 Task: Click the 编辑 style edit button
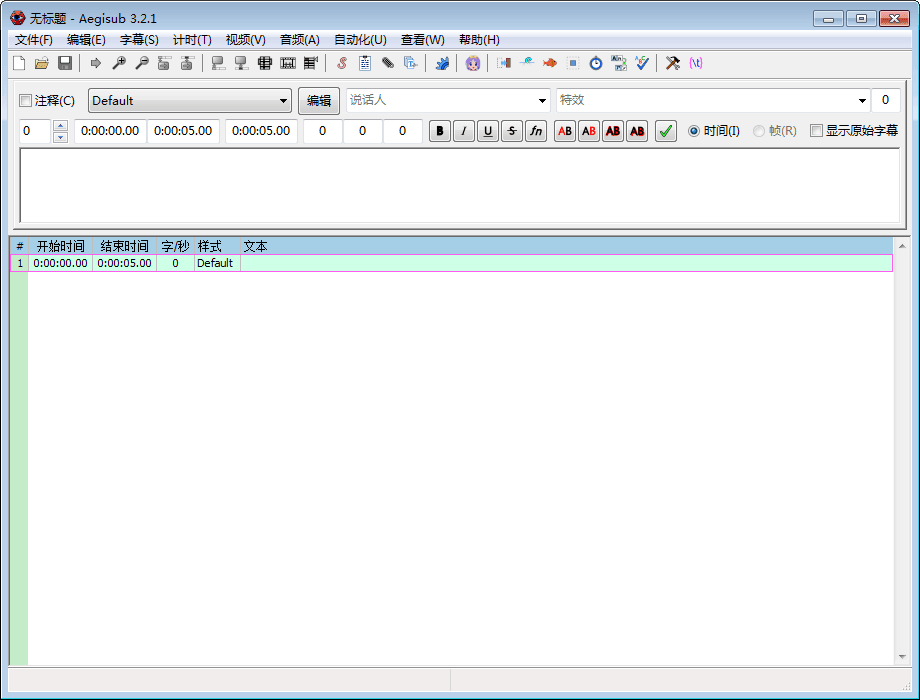[319, 101]
